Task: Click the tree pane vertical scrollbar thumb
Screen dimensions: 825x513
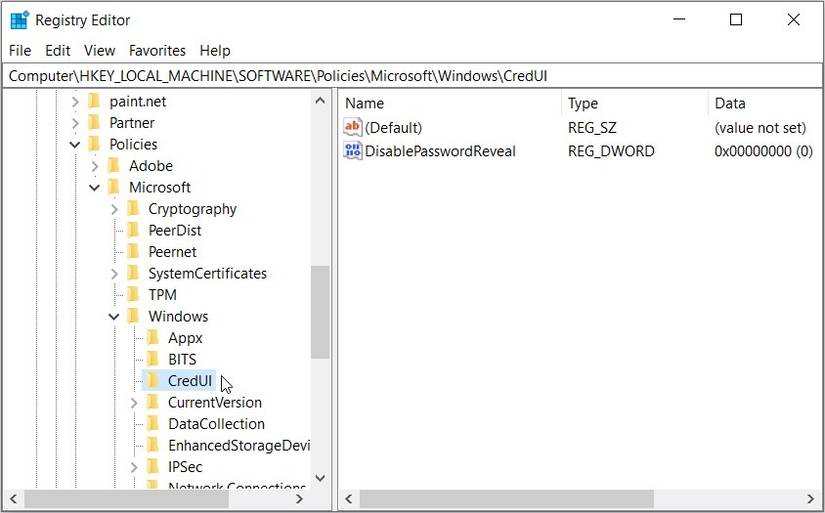Action: tap(320, 312)
